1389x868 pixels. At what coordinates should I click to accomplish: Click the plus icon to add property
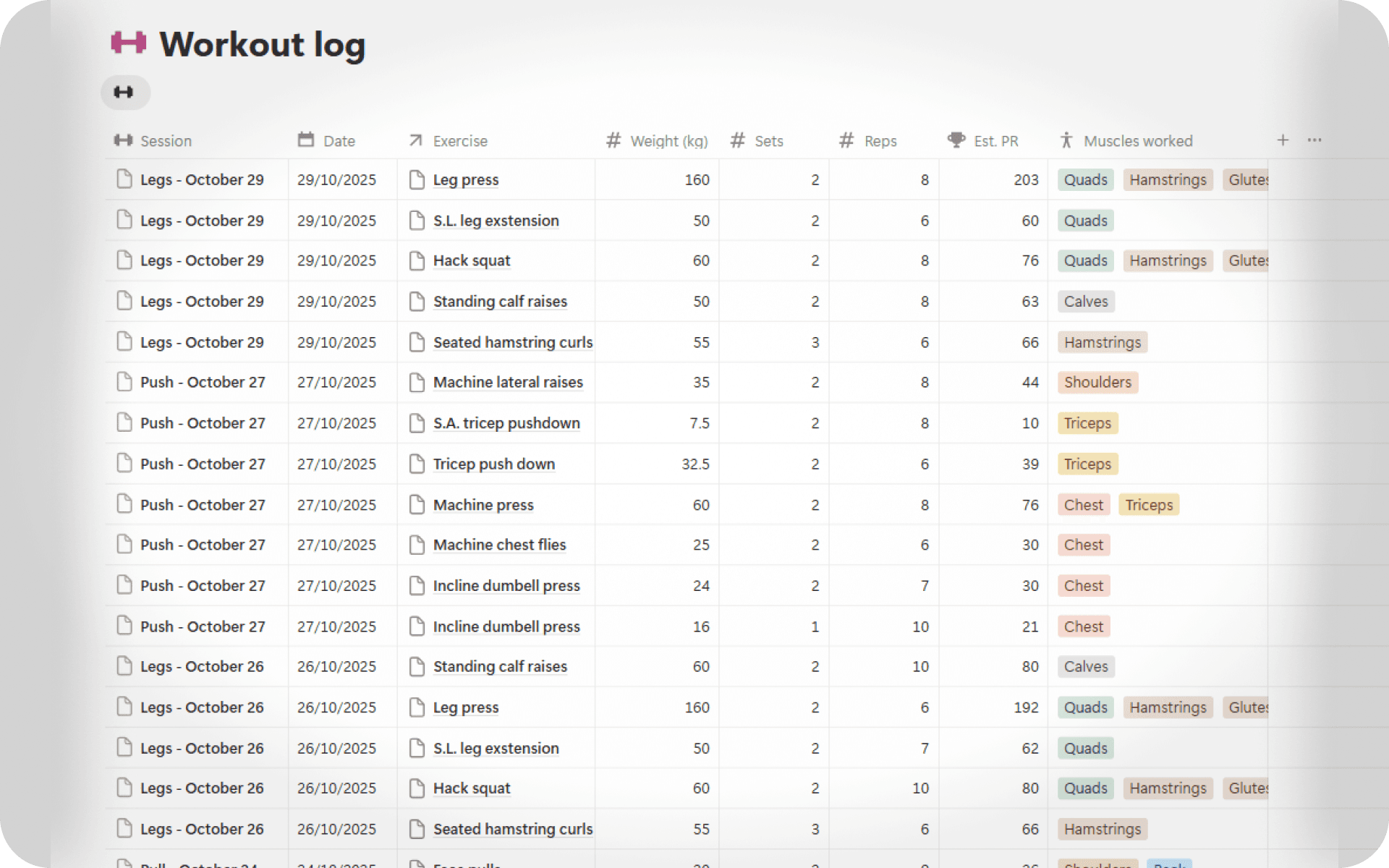coord(1283,140)
